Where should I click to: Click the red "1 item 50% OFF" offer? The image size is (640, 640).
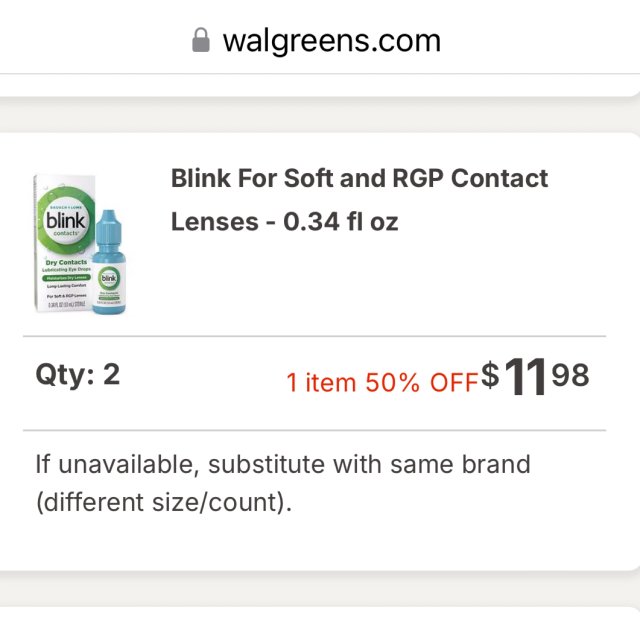382,382
